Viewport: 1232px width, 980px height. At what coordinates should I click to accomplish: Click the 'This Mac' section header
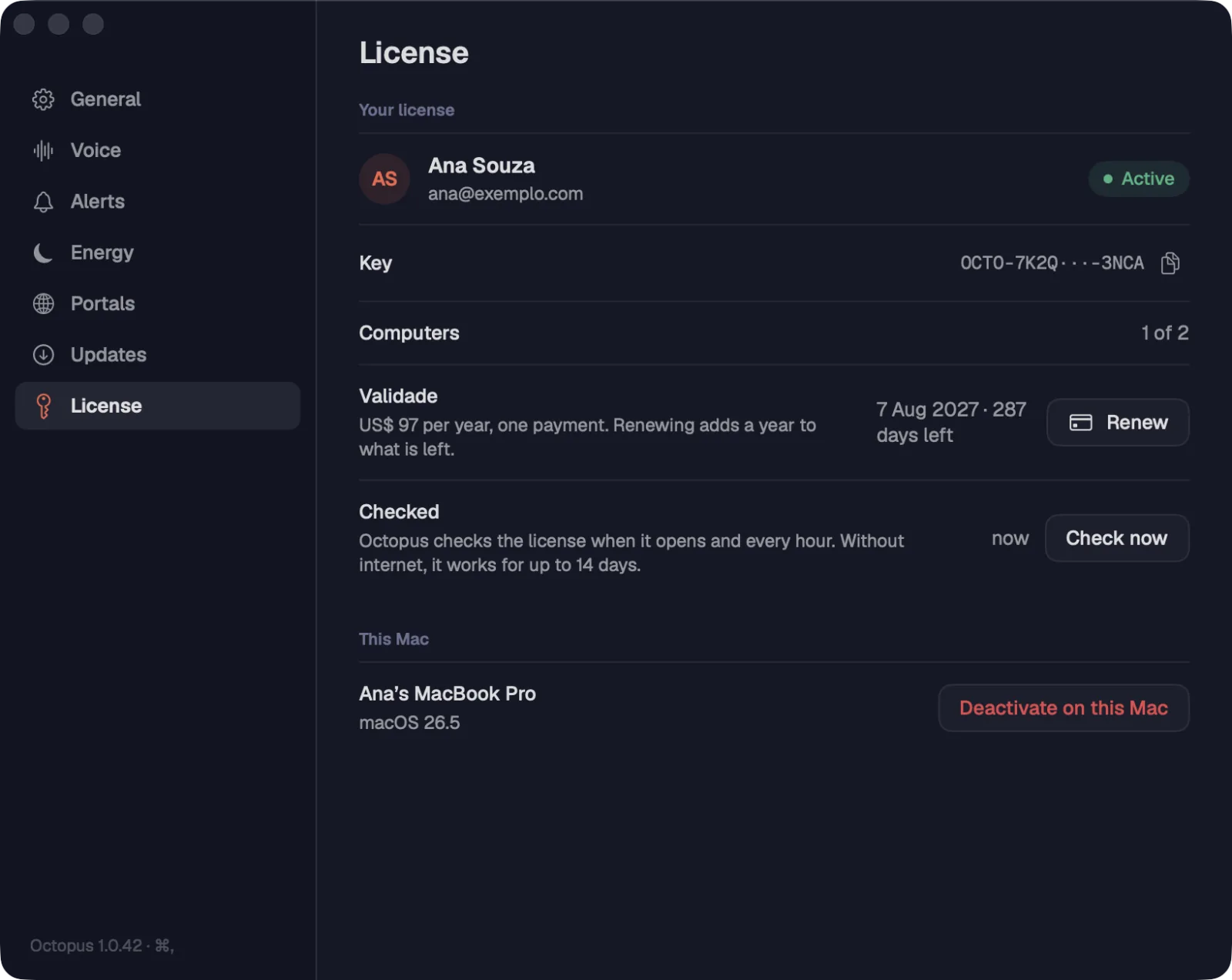[x=393, y=639]
